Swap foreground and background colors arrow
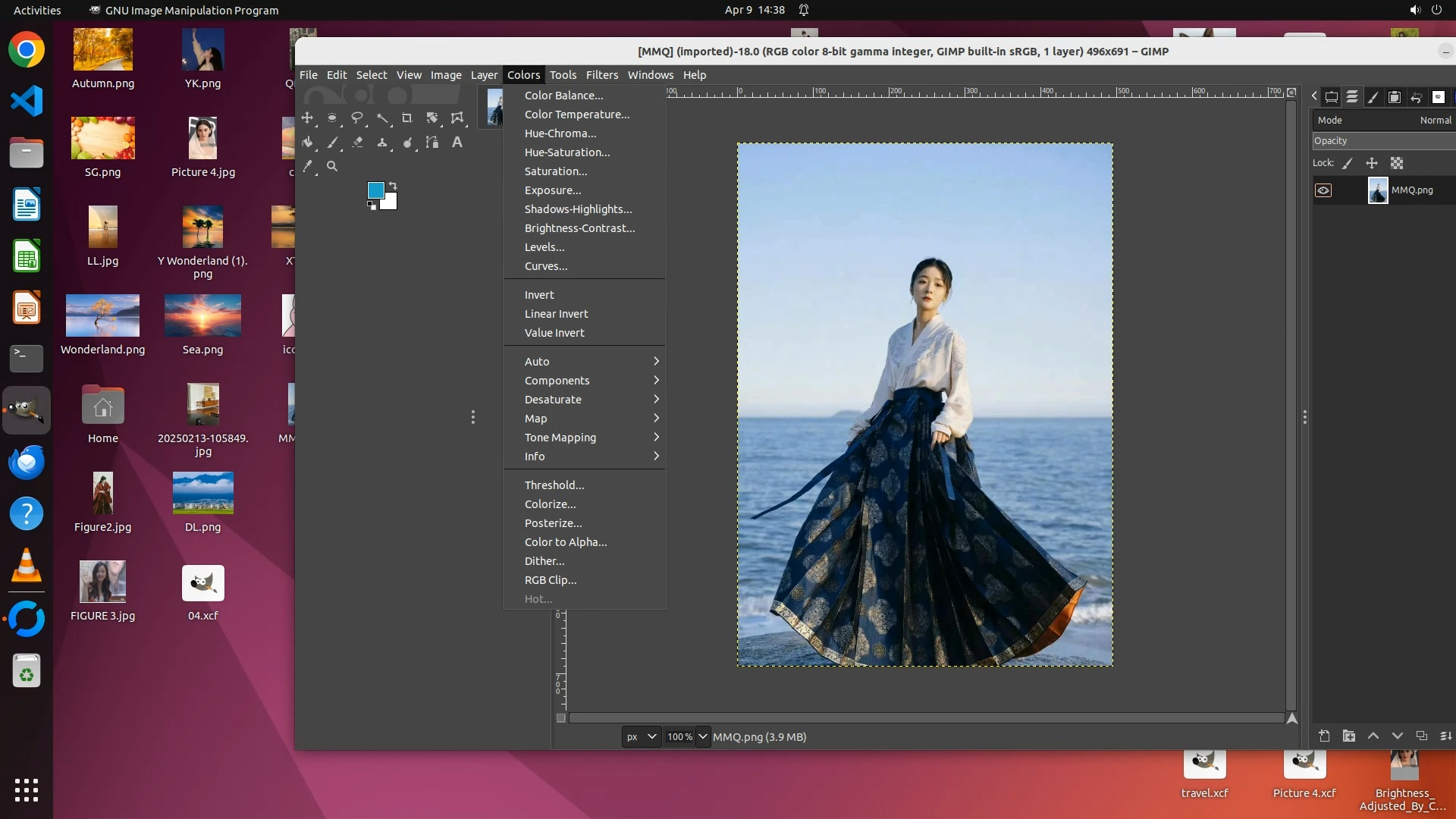 point(393,186)
